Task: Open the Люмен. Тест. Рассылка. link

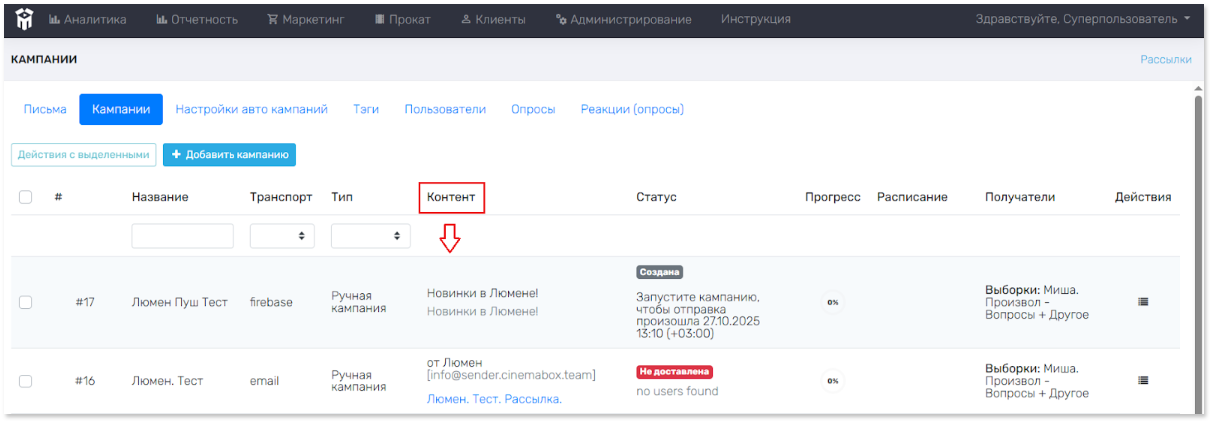Action: [494, 398]
